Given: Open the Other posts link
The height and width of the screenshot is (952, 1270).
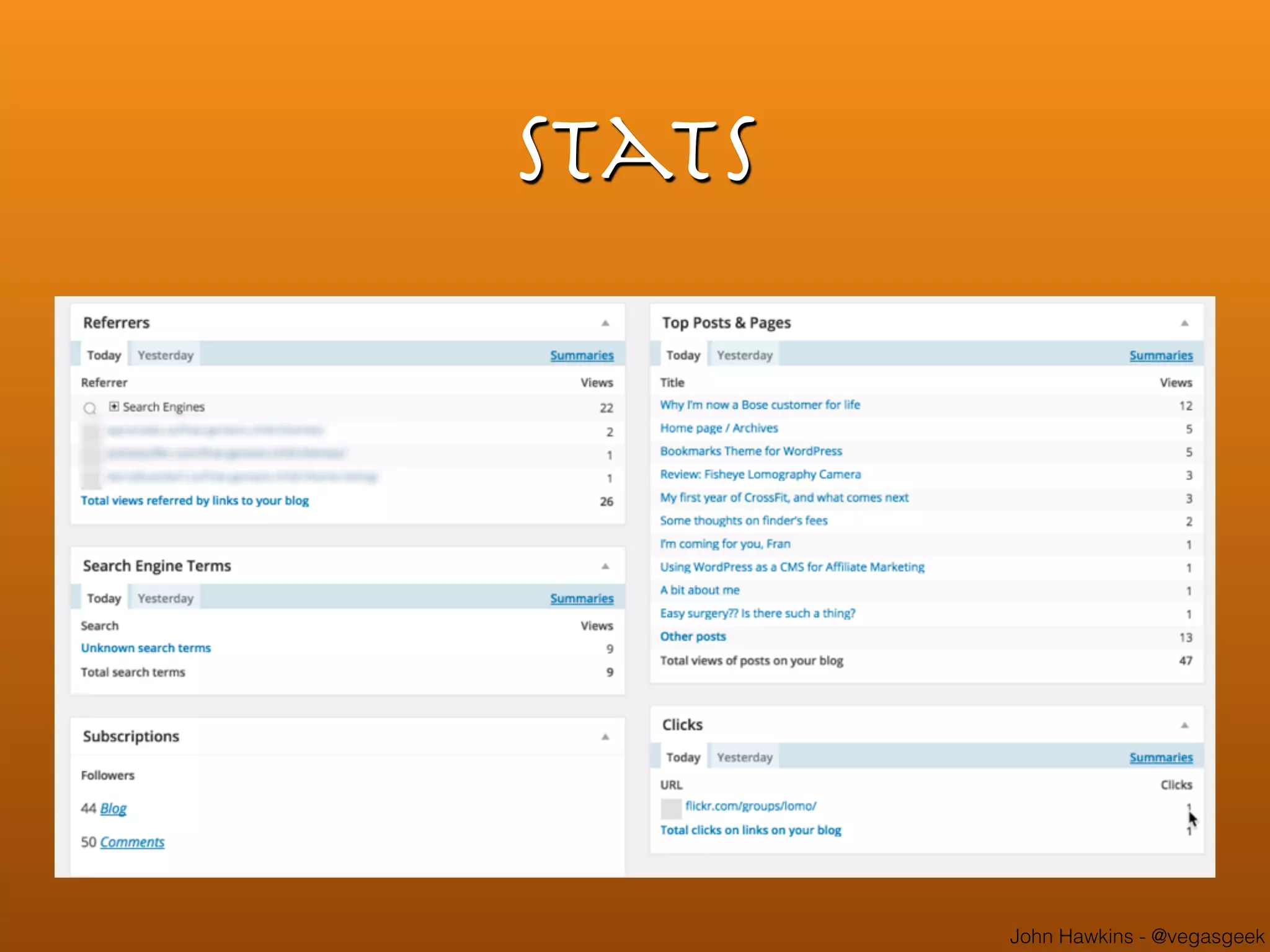Looking at the screenshot, I should click(x=693, y=637).
